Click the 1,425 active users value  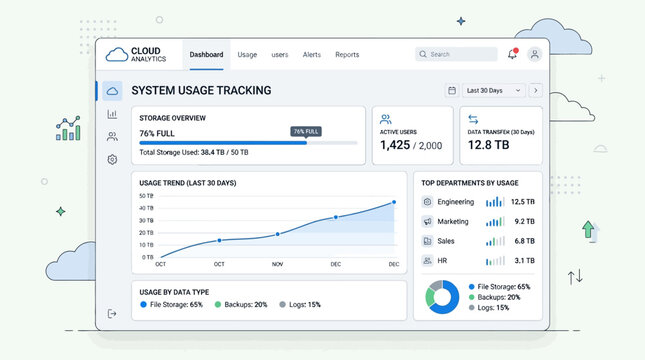[x=395, y=145]
